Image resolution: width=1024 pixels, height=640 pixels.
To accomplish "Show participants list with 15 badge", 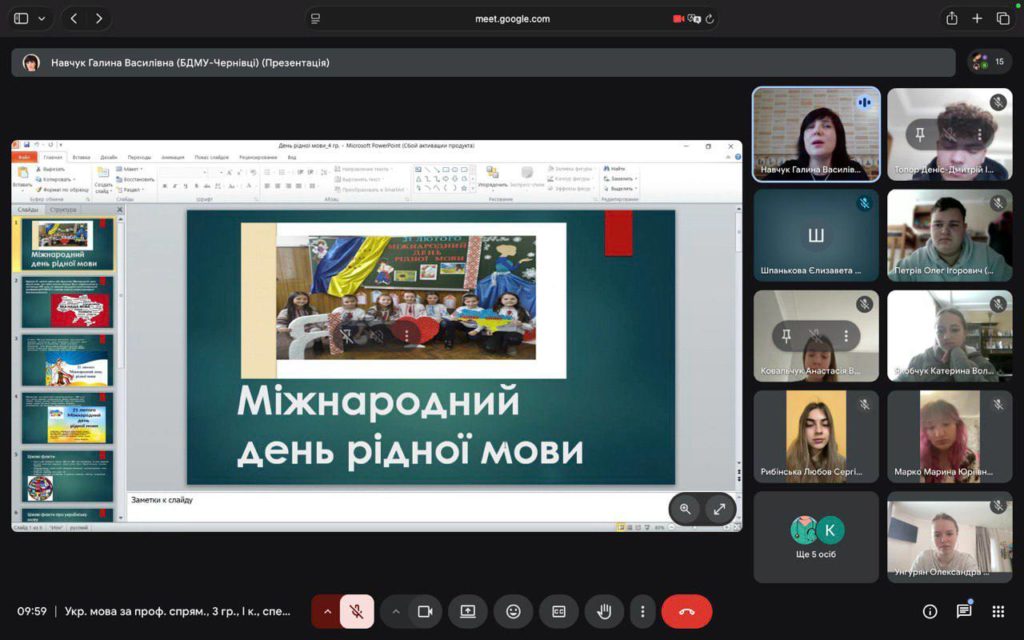I will [990, 62].
